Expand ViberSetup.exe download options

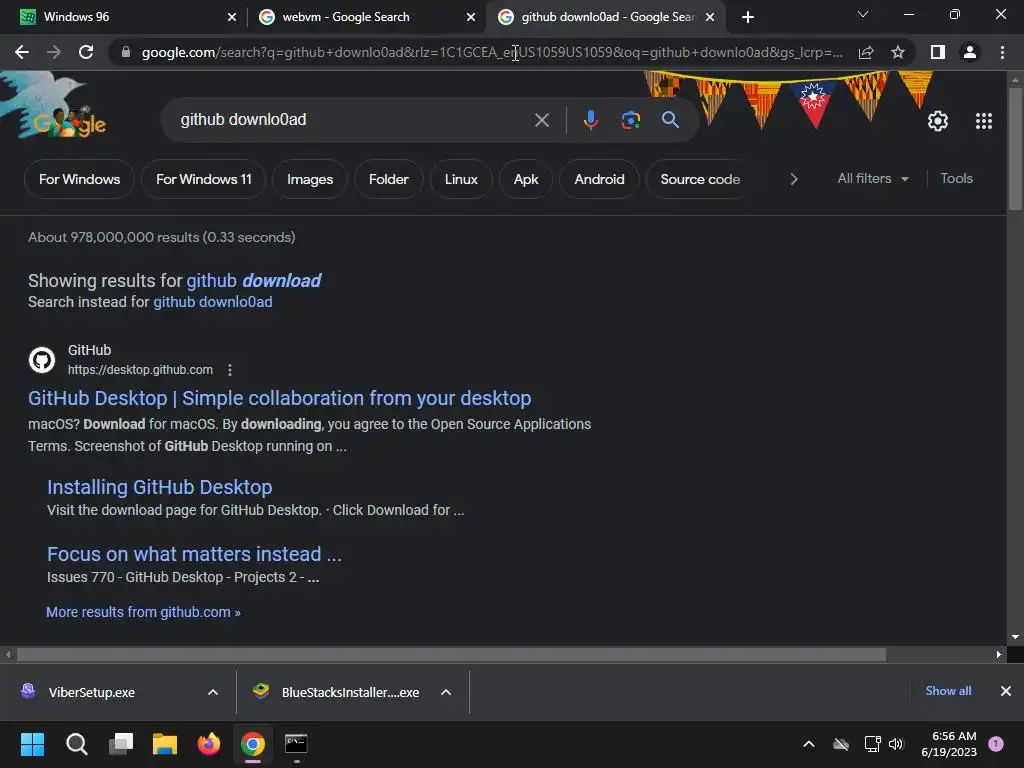pyautogui.click(x=213, y=692)
